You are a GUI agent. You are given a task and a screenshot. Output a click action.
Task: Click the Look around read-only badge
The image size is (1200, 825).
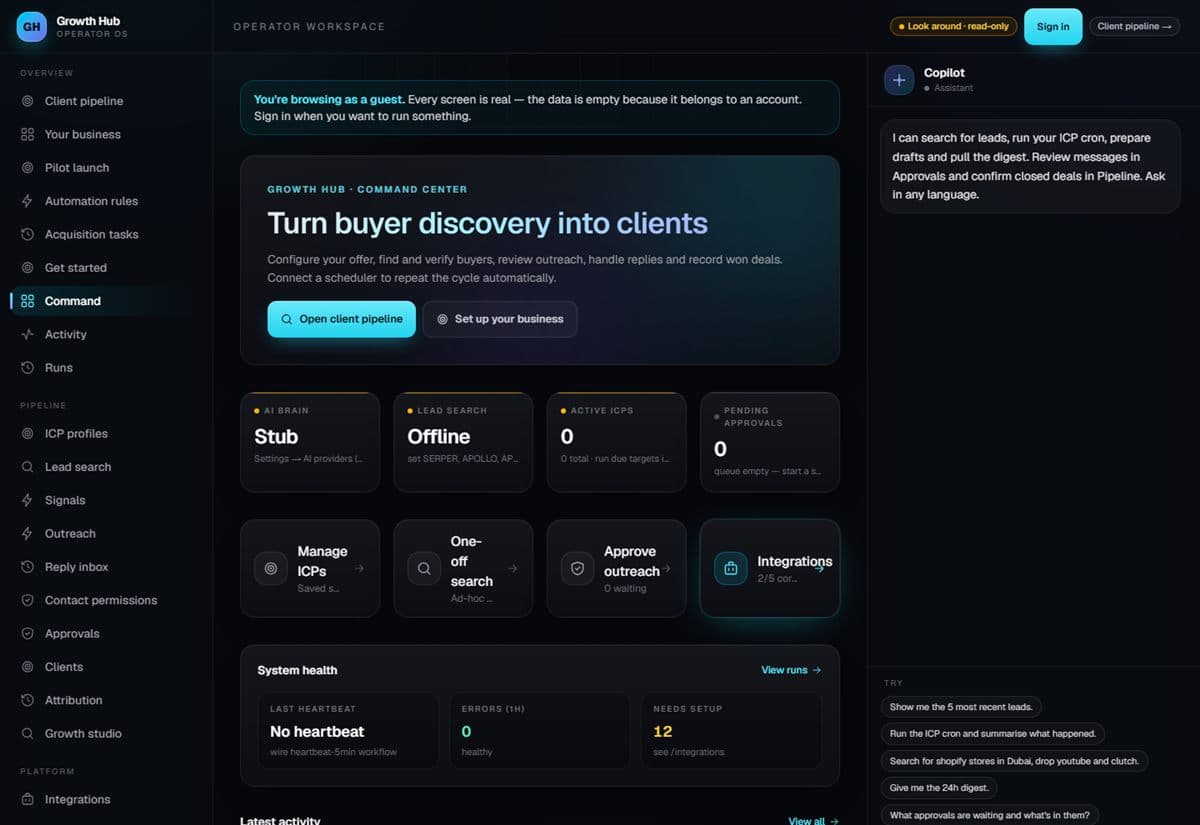click(x=953, y=26)
